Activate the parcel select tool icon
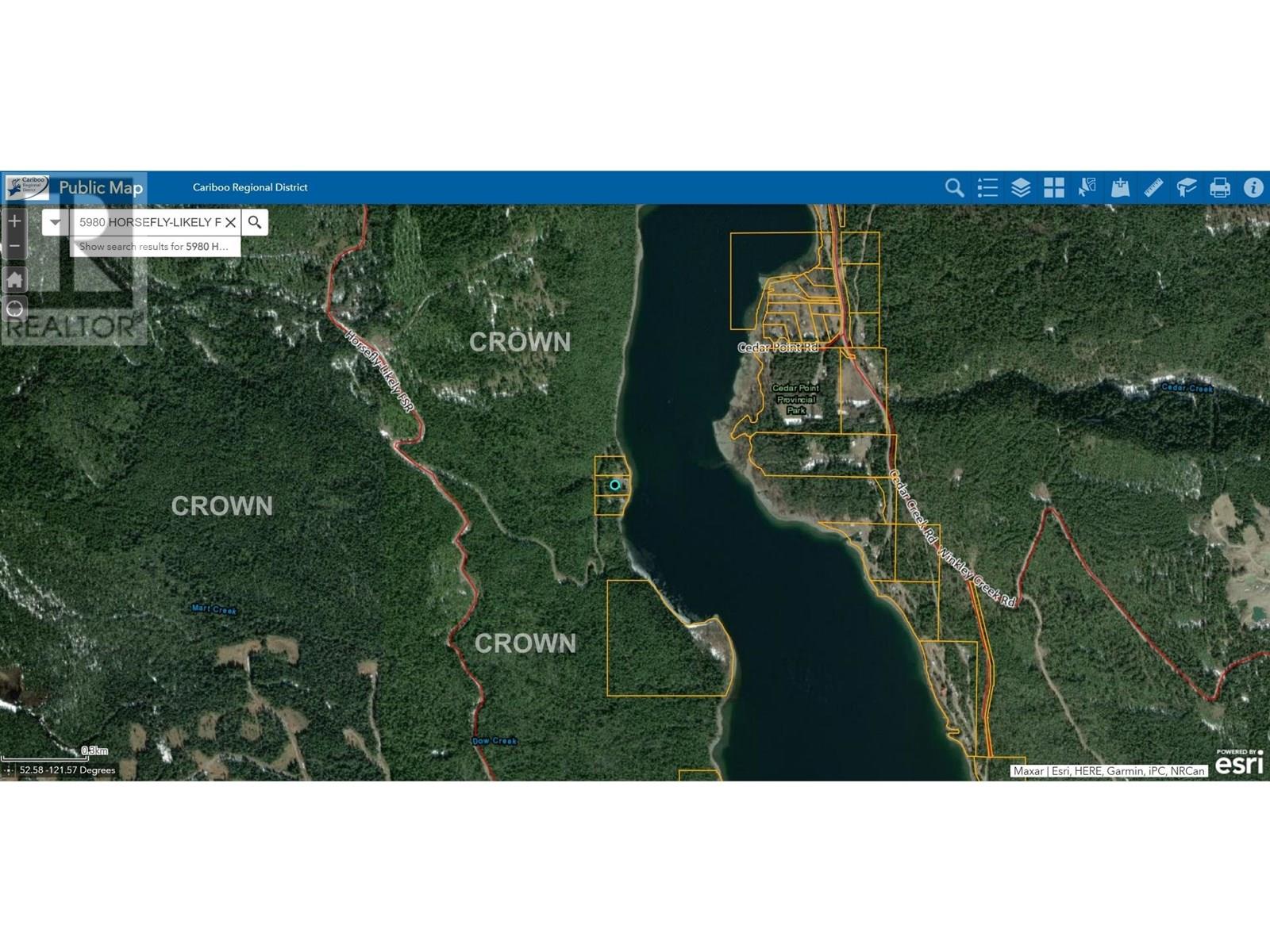Viewport: 1270px width, 952px height. 1087,188
